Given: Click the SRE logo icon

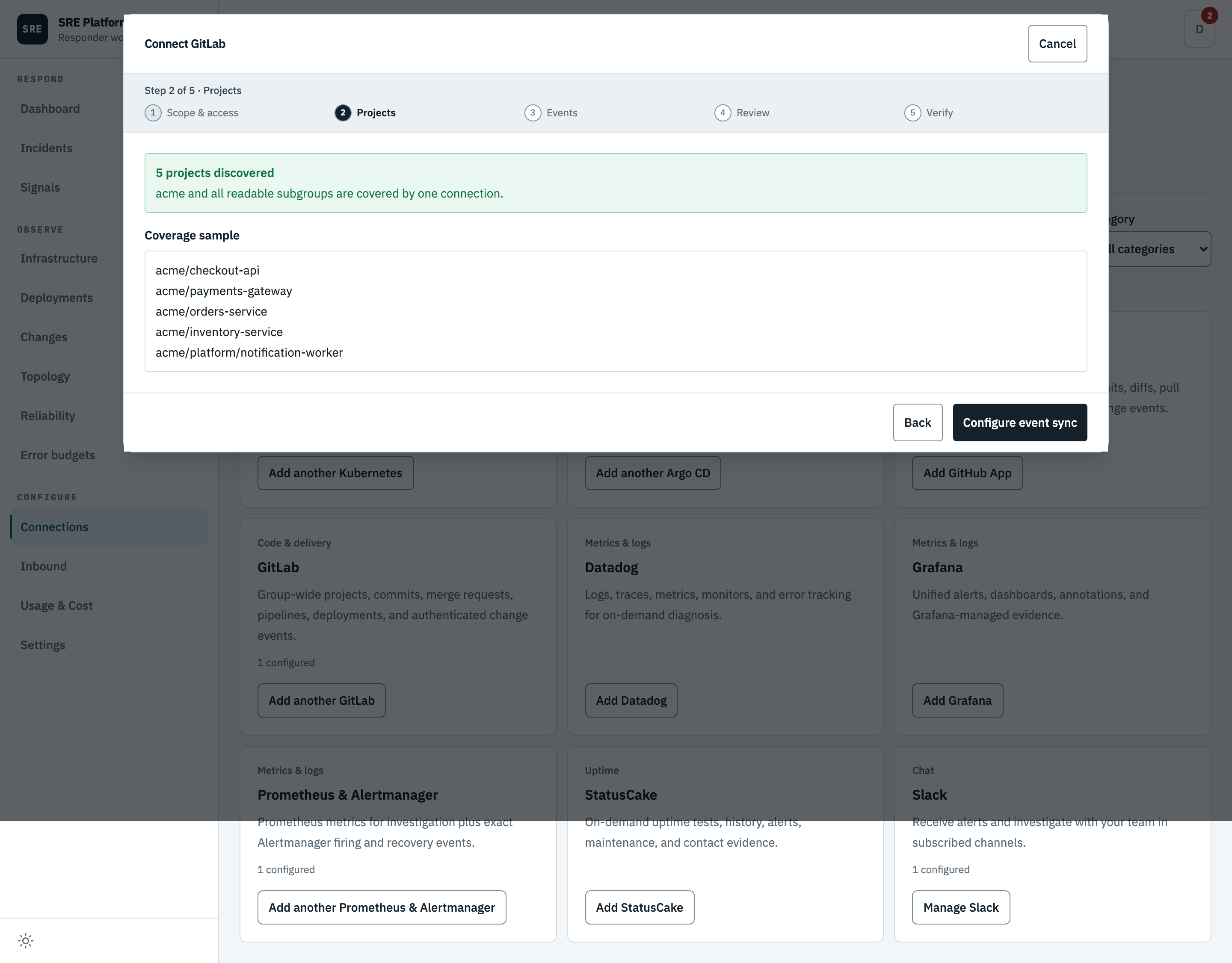Looking at the screenshot, I should 32,30.
